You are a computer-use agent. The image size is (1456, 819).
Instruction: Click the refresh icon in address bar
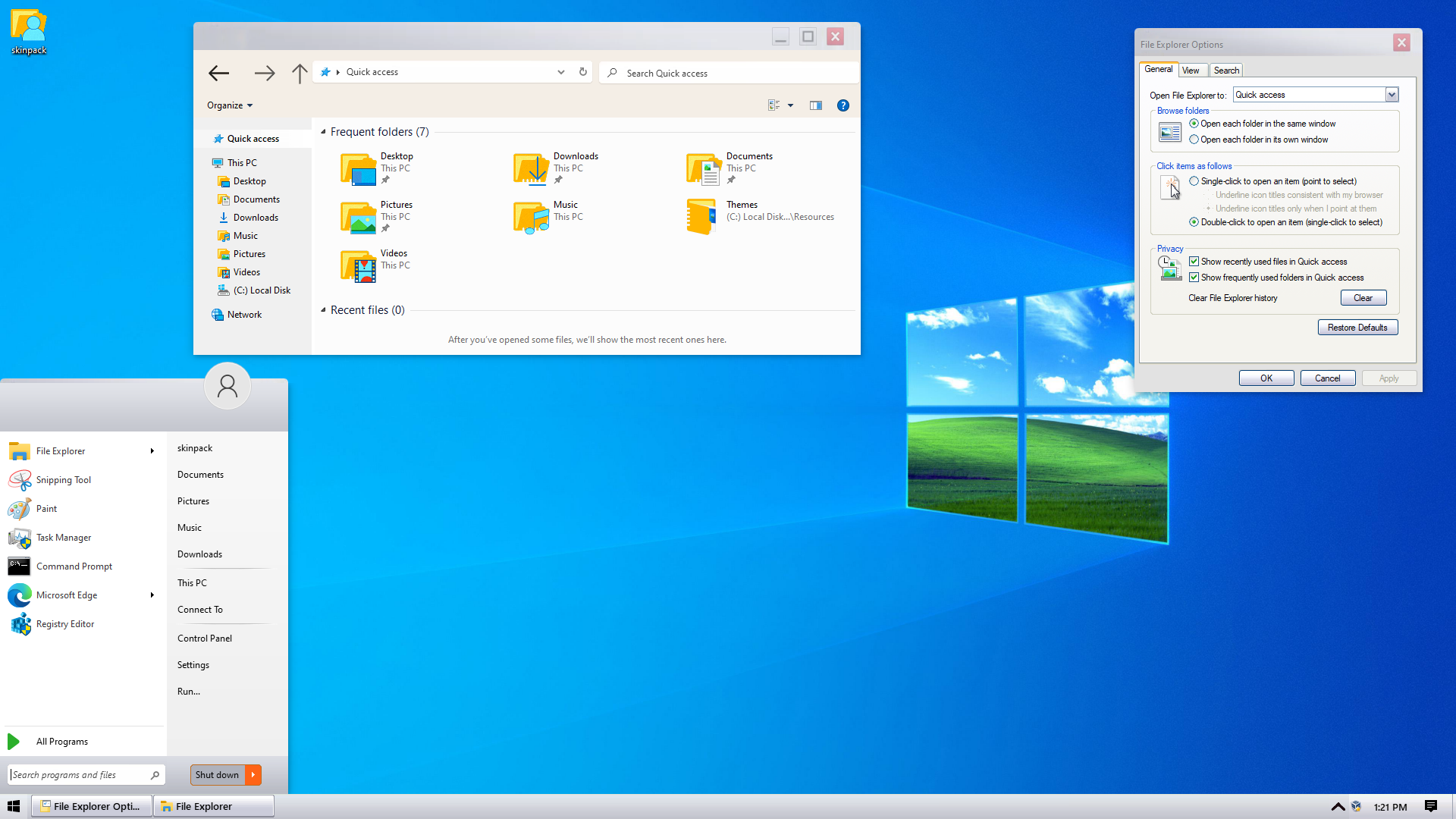(583, 72)
